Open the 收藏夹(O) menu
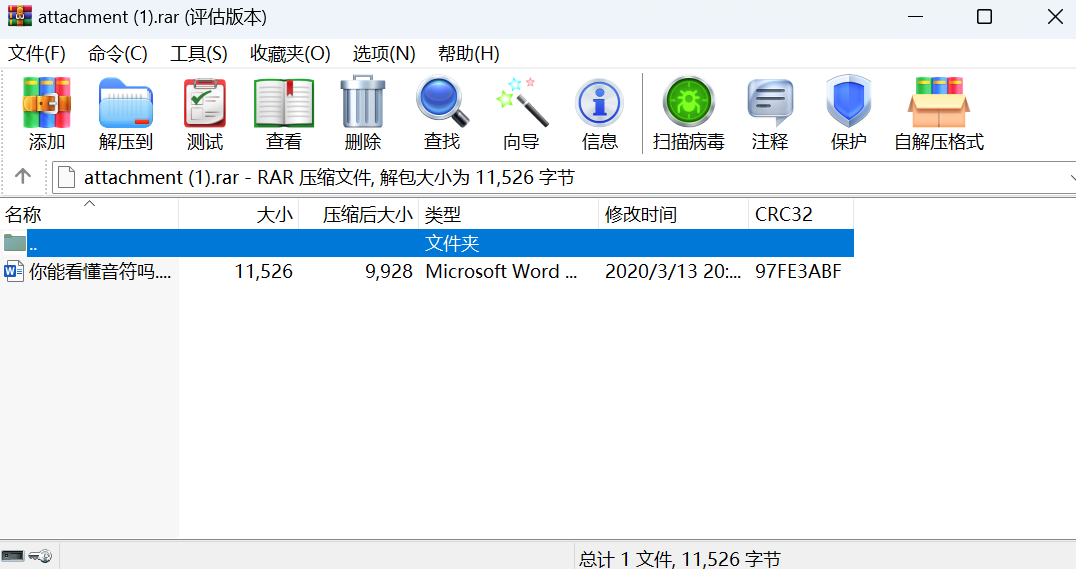 pos(290,54)
